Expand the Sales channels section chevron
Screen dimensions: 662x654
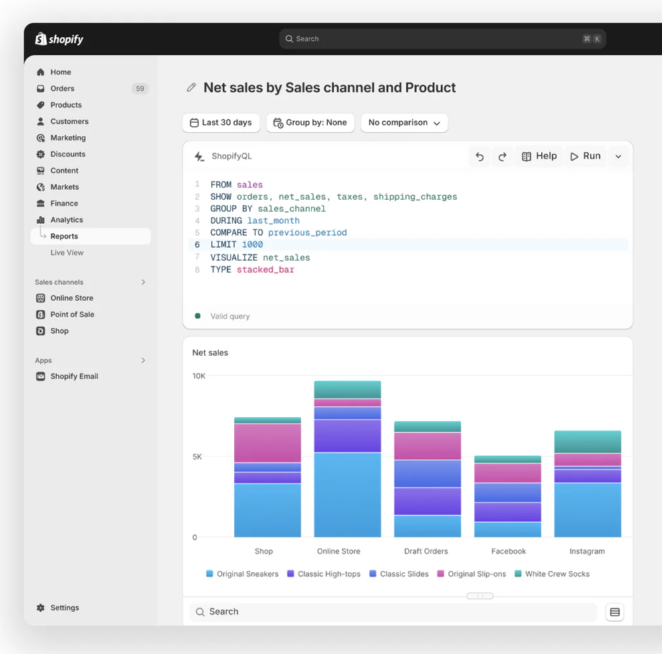pyautogui.click(x=143, y=282)
